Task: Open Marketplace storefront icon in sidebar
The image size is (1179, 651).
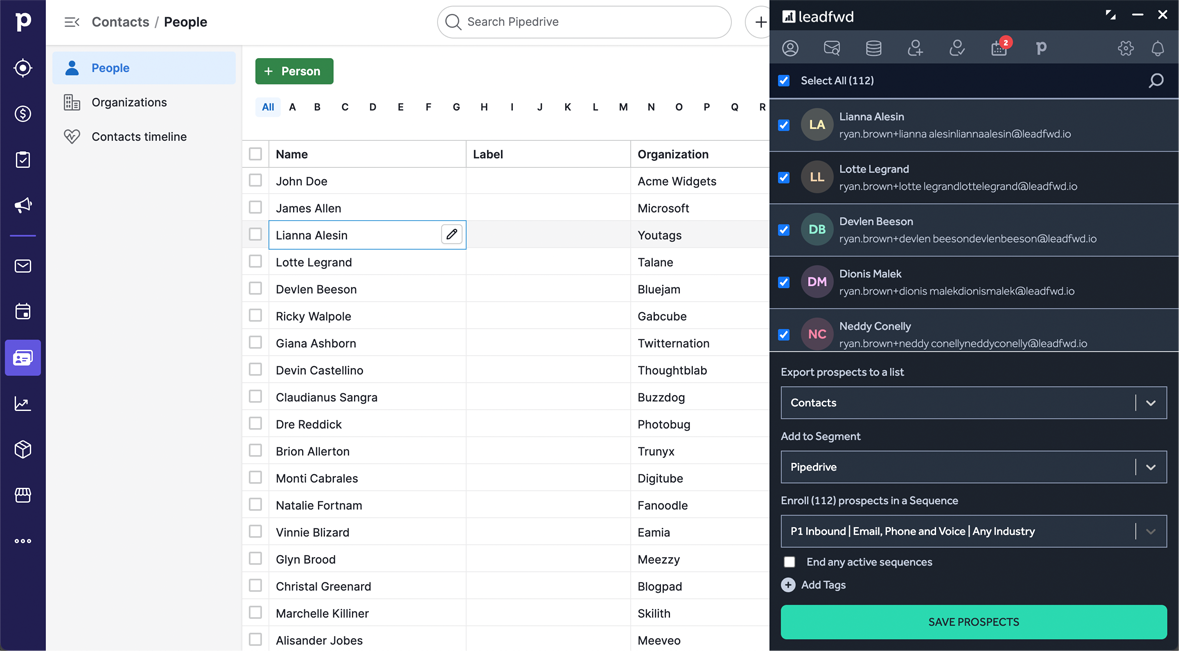Action: [23, 495]
